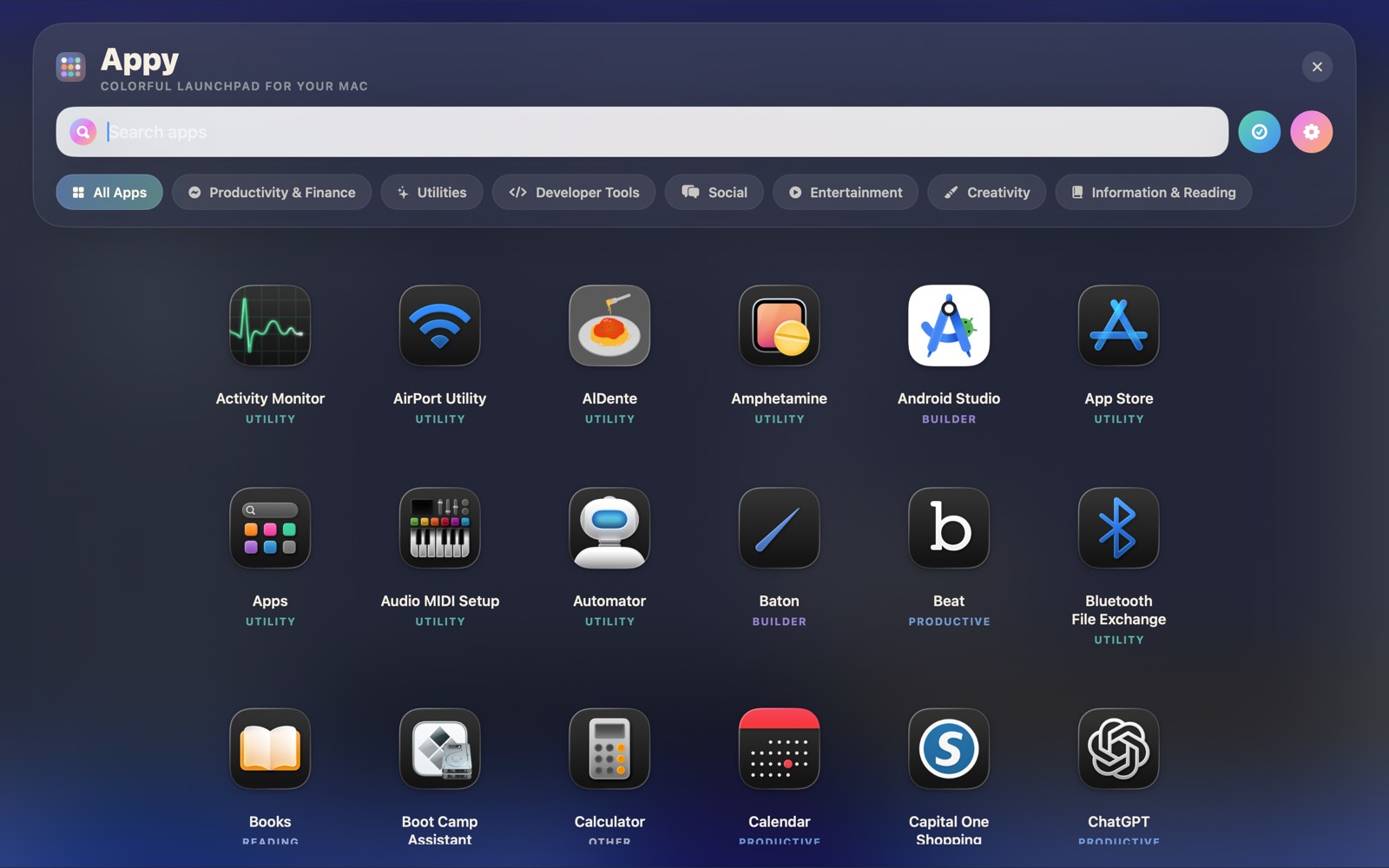Open Android Studio
Screen dimensions: 1389x868
(949, 325)
